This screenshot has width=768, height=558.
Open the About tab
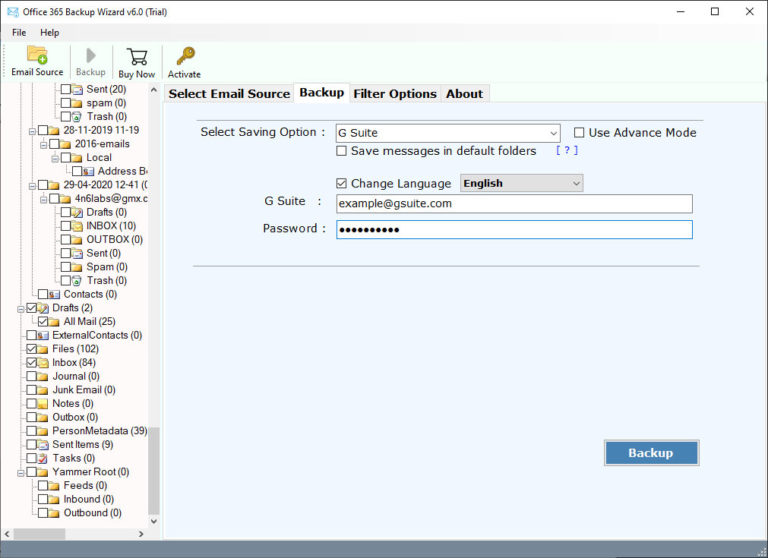(464, 94)
